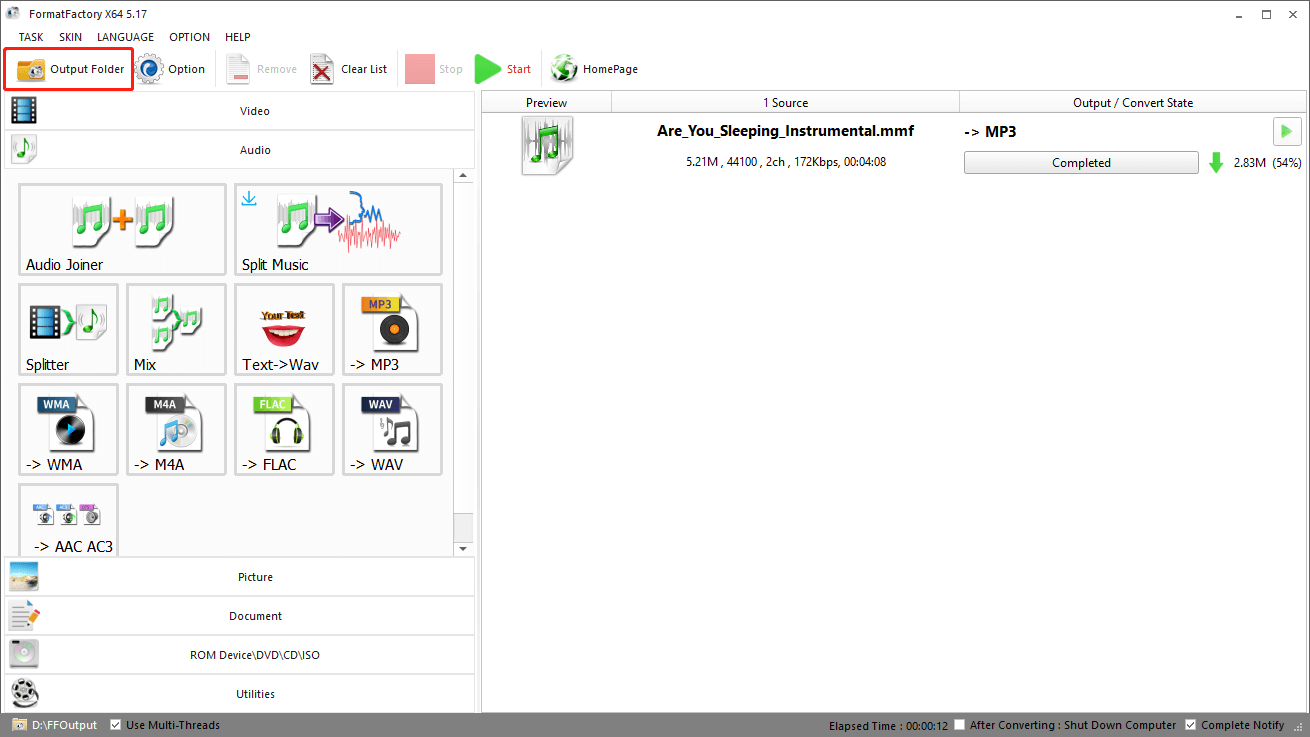Play the converted MP3 output
This screenshot has height=737, width=1310.
(x=1286, y=131)
